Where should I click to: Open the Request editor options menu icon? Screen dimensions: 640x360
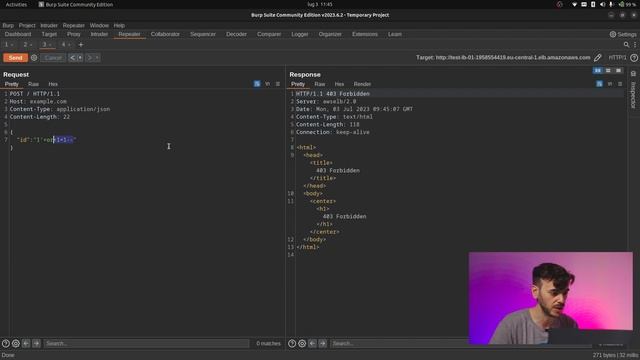(x=278, y=84)
